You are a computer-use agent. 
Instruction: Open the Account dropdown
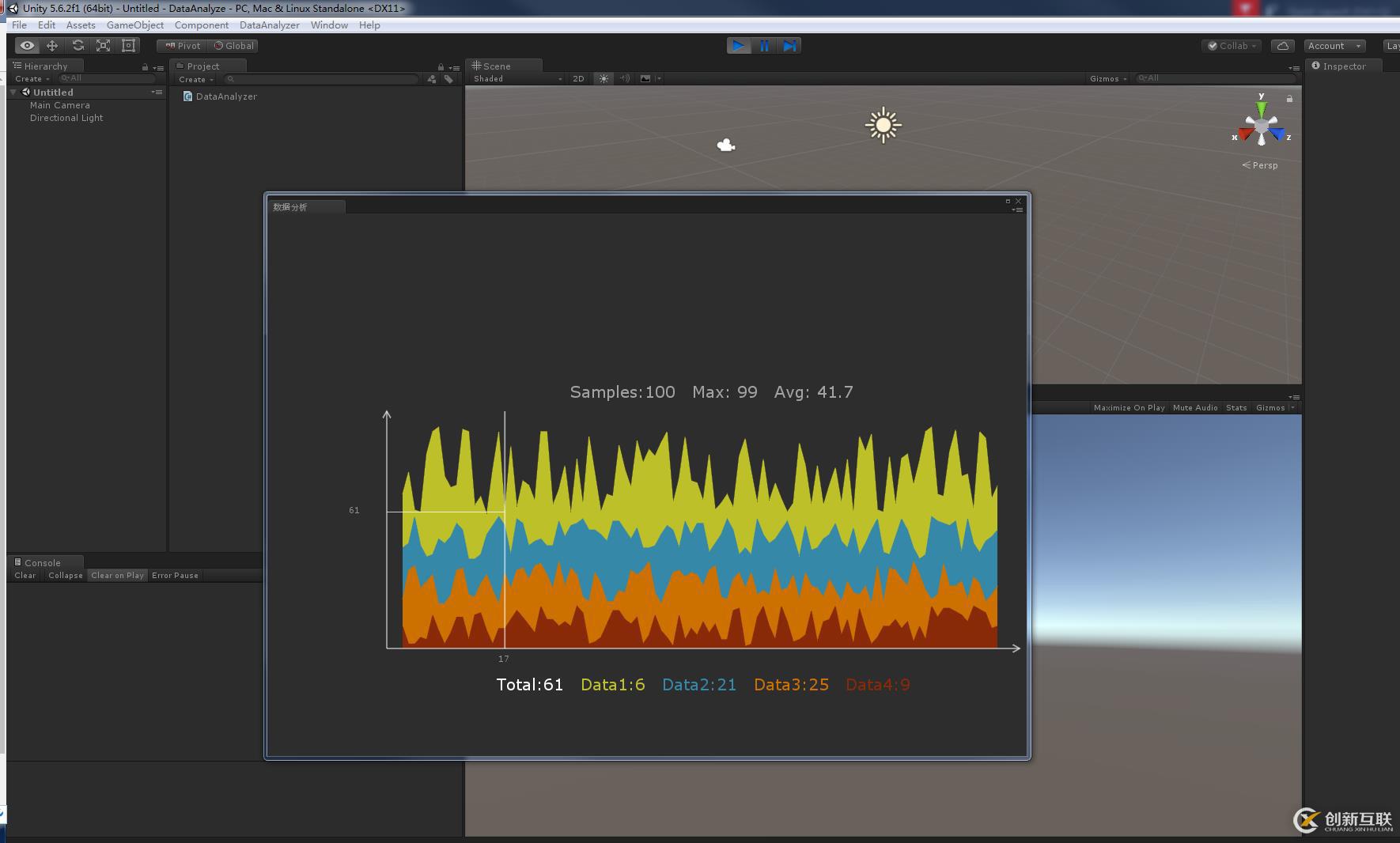1334,46
